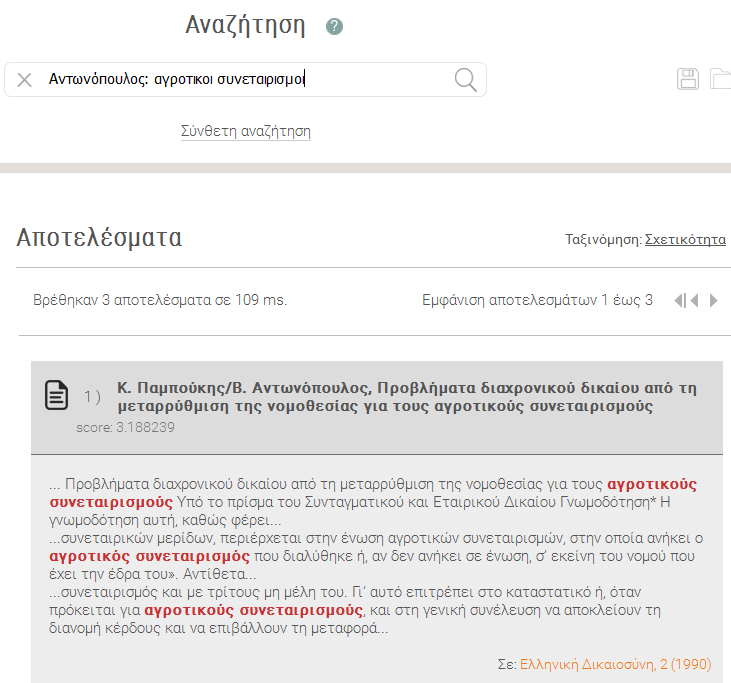The height and width of the screenshot is (683, 731).
Task: Click the Αναζήτηση page heading
Action: (x=245, y=26)
